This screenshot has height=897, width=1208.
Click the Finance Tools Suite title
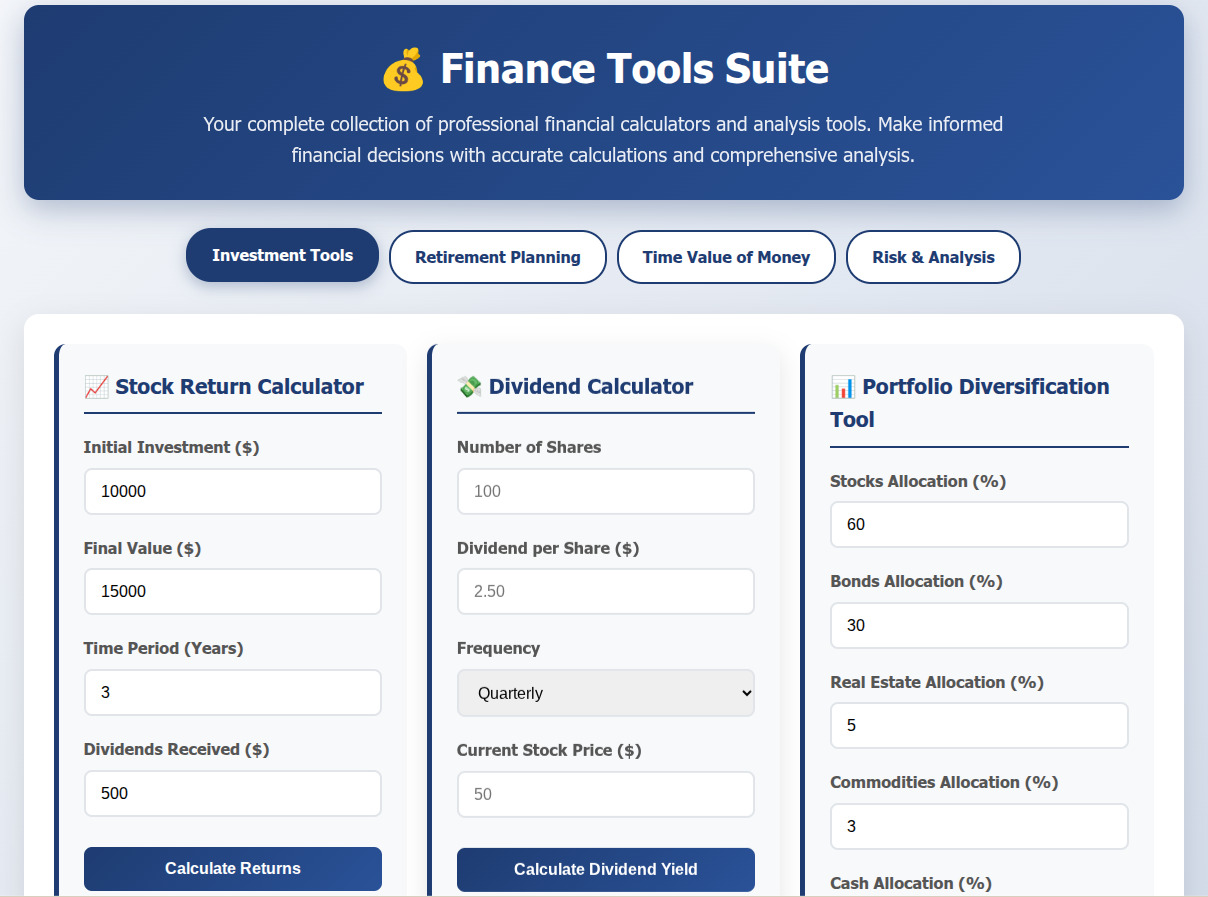click(x=634, y=69)
